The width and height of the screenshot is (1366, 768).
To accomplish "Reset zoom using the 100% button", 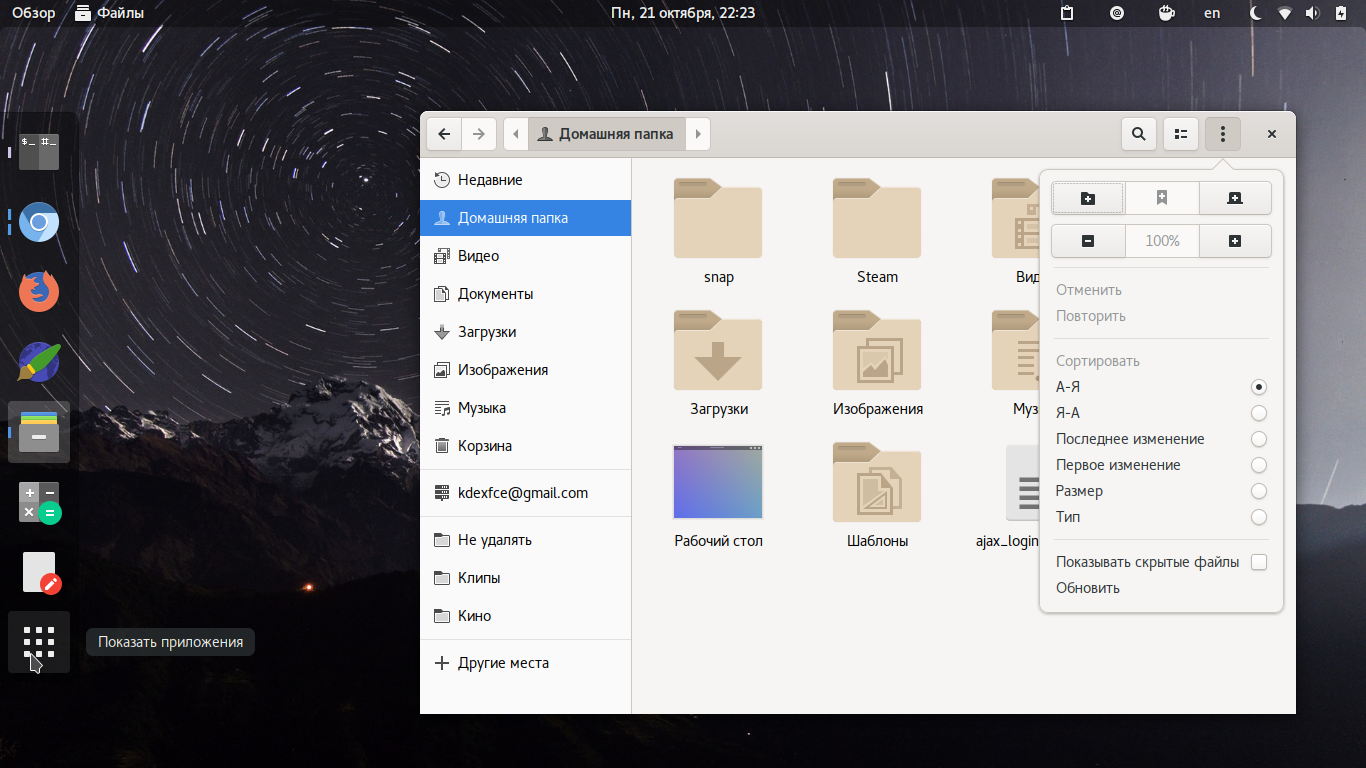I will pos(1161,241).
